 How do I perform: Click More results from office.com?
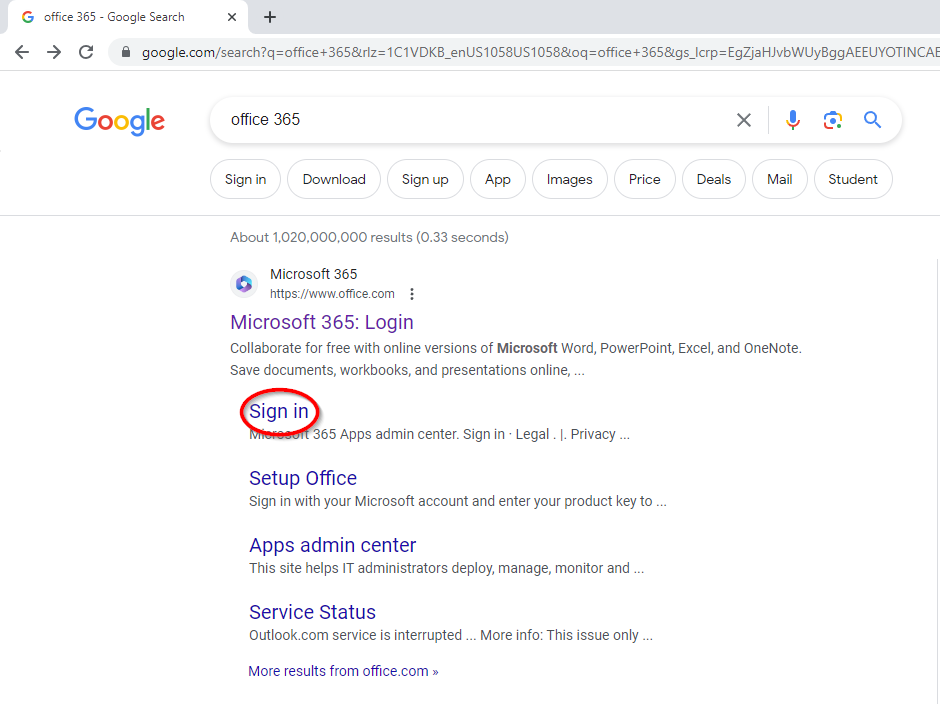[343, 671]
